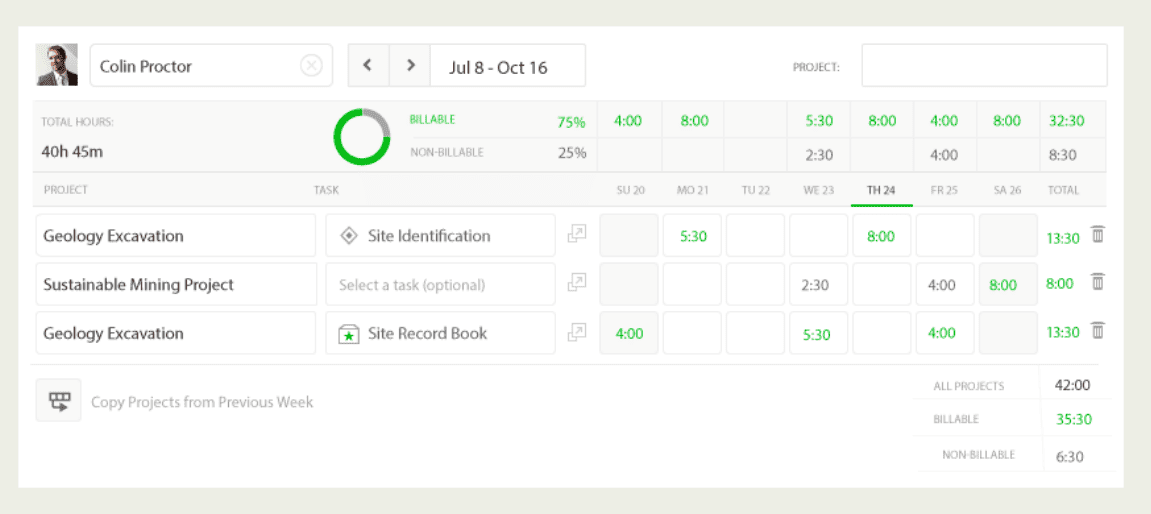
Task: Open expand icon next to Site Record Book
Action: 576,333
